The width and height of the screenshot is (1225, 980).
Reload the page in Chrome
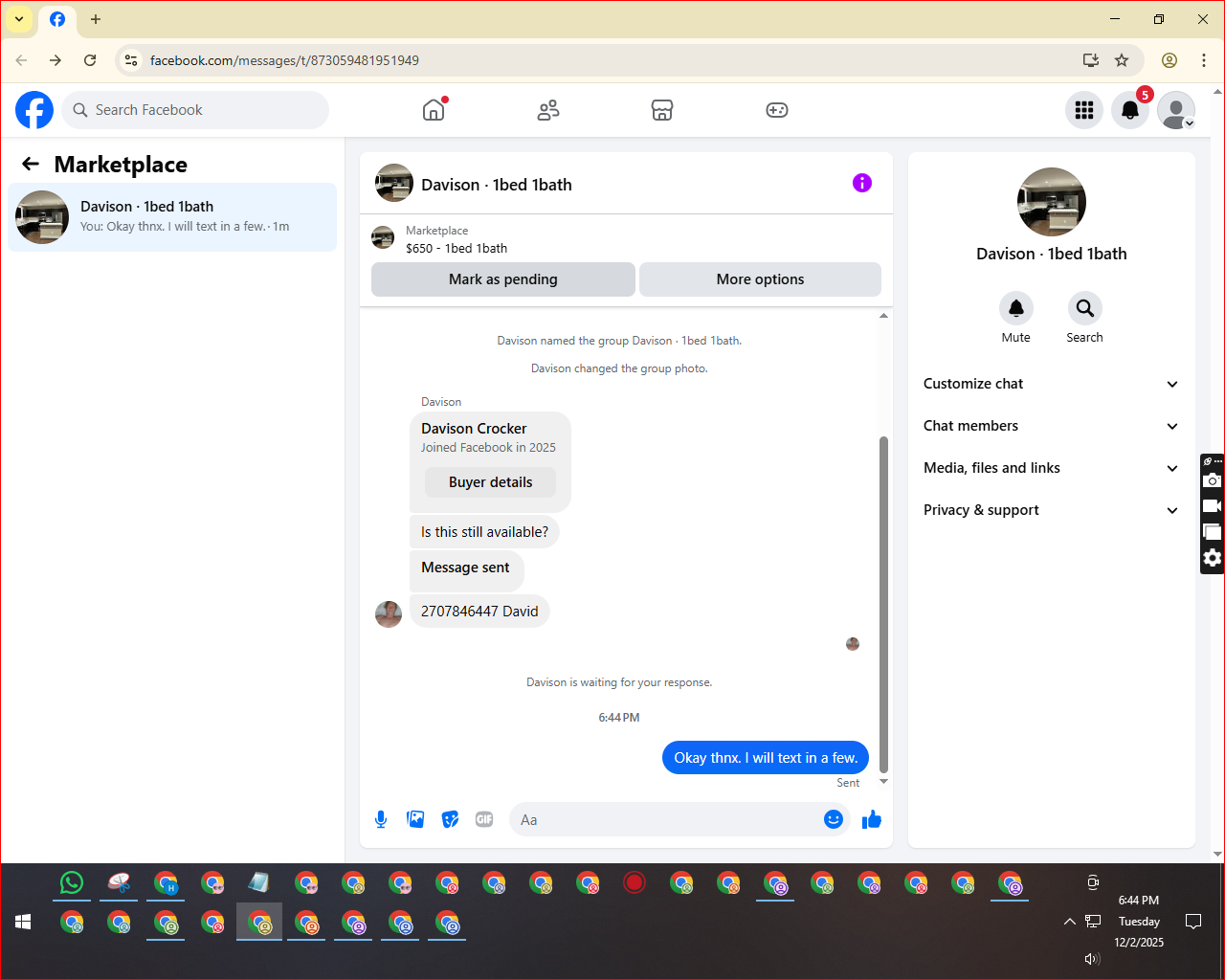90,60
